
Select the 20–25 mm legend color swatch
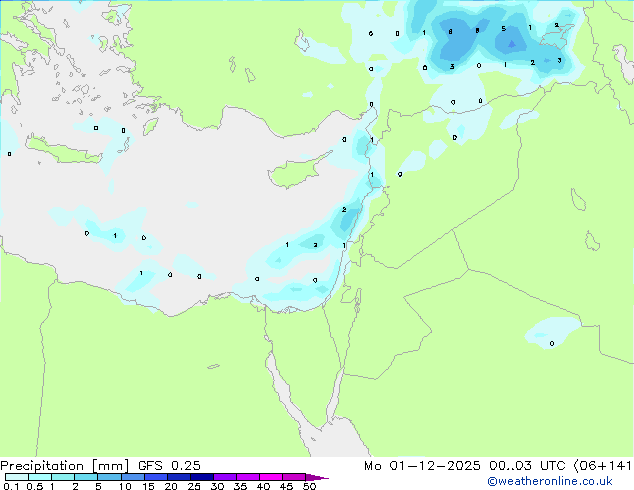point(178,477)
